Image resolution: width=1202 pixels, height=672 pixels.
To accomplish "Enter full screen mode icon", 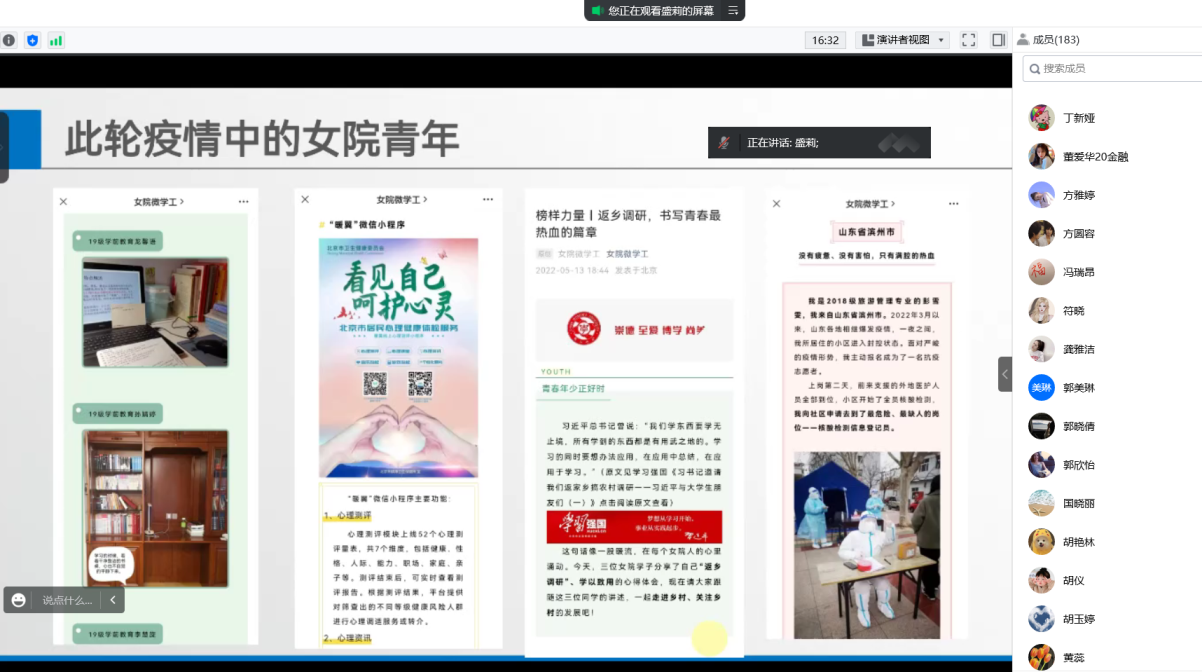I will (x=968, y=40).
